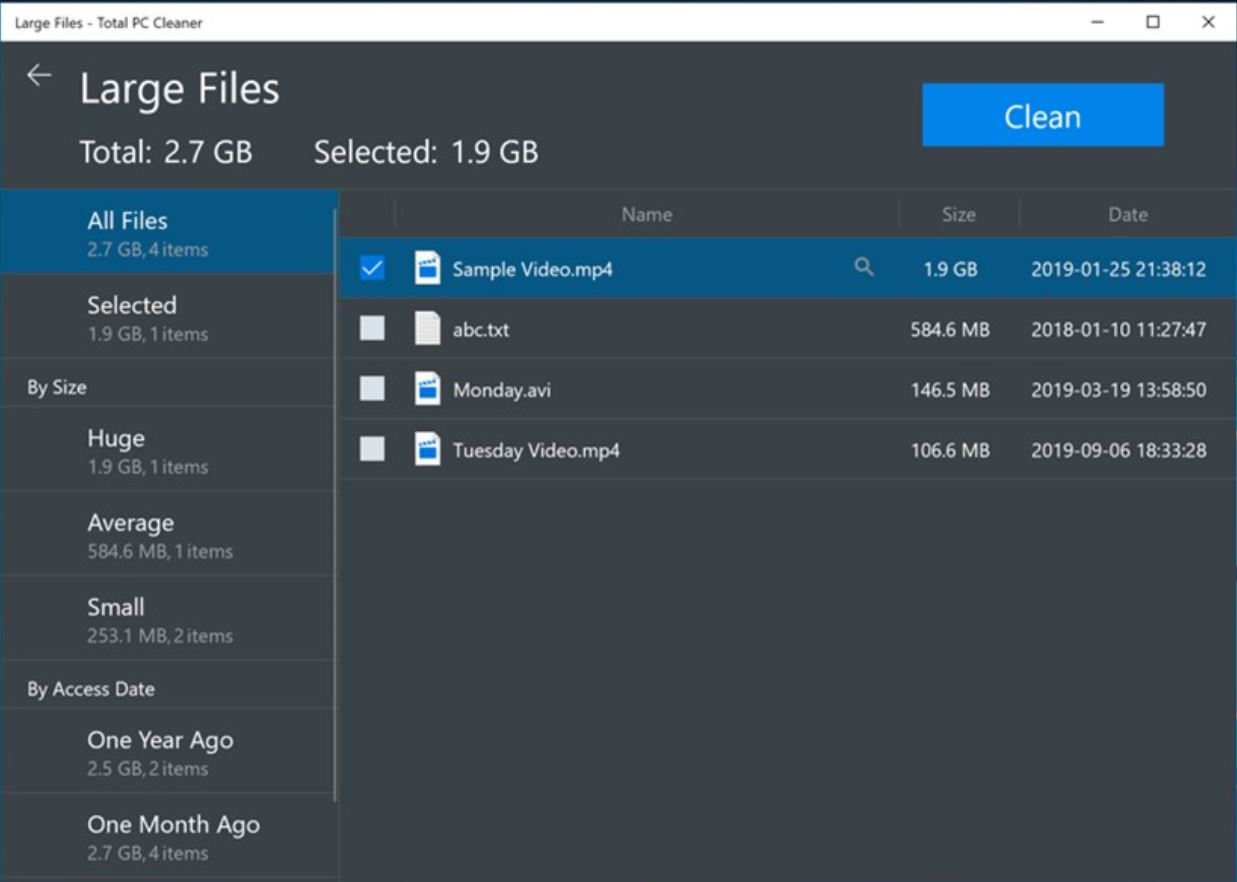Click the date 2019-09-06 18:33:28
Screen dimensions: 1237x882
click(x=1119, y=450)
